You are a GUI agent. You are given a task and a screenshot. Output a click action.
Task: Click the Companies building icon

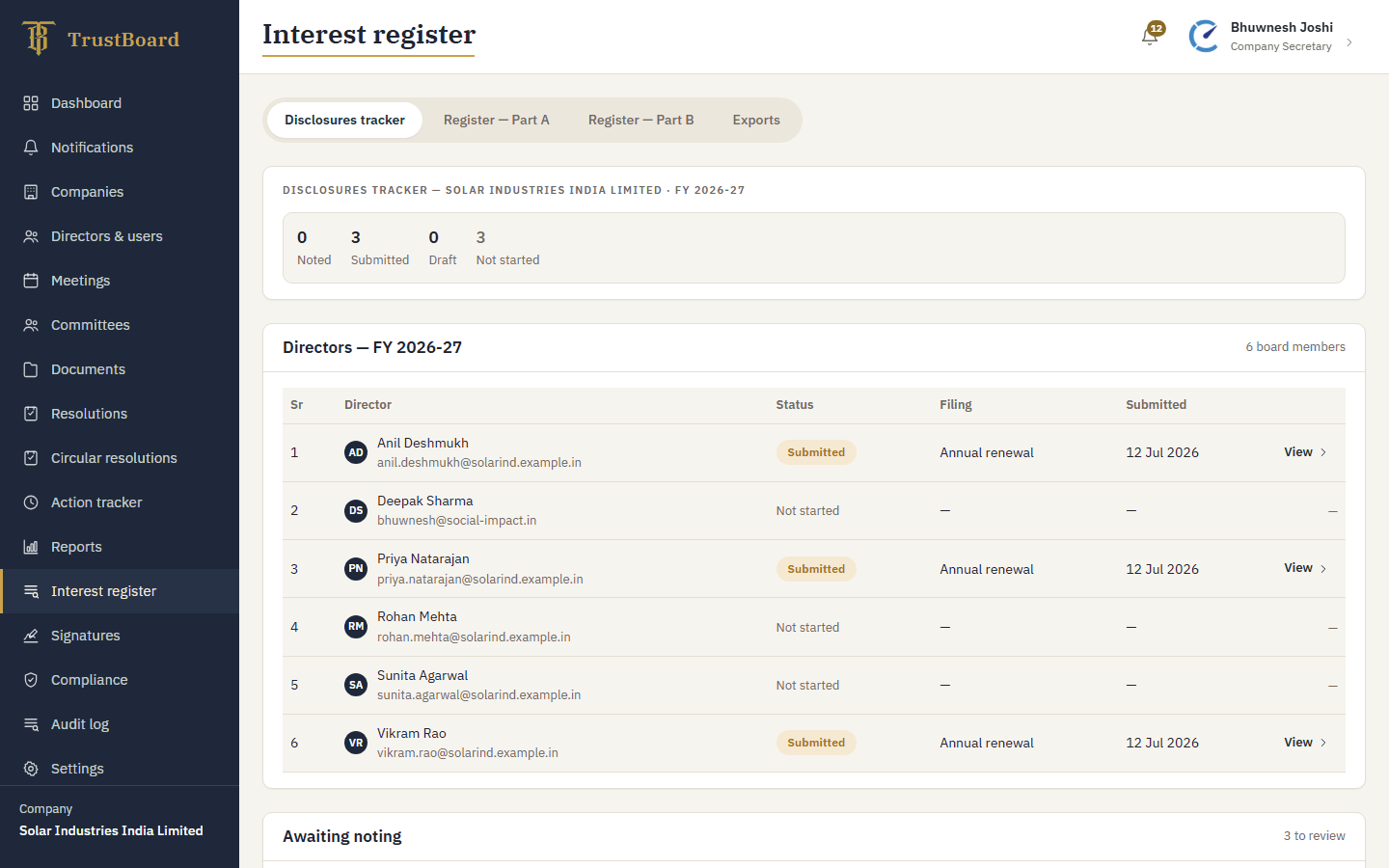click(x=31, y=192)
